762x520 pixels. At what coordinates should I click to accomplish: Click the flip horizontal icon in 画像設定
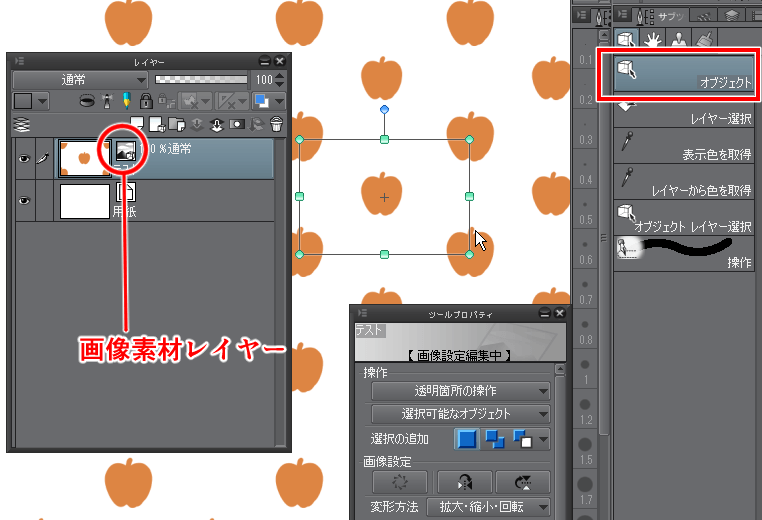[x=467, y=481]
